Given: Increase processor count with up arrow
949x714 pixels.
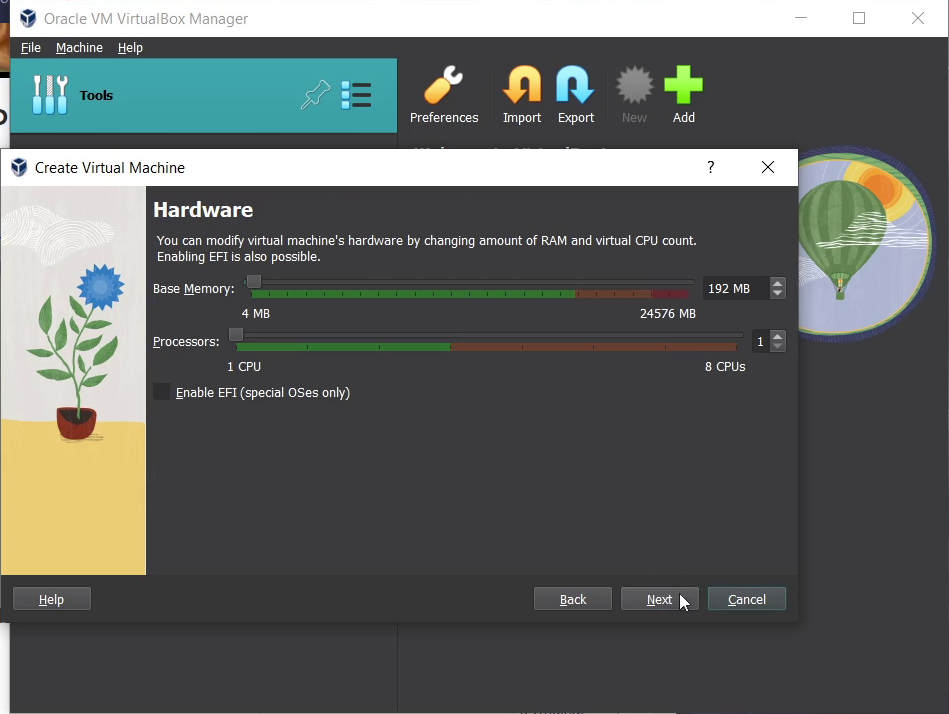Looking at the screenshot, I should (x=778, y=336).
